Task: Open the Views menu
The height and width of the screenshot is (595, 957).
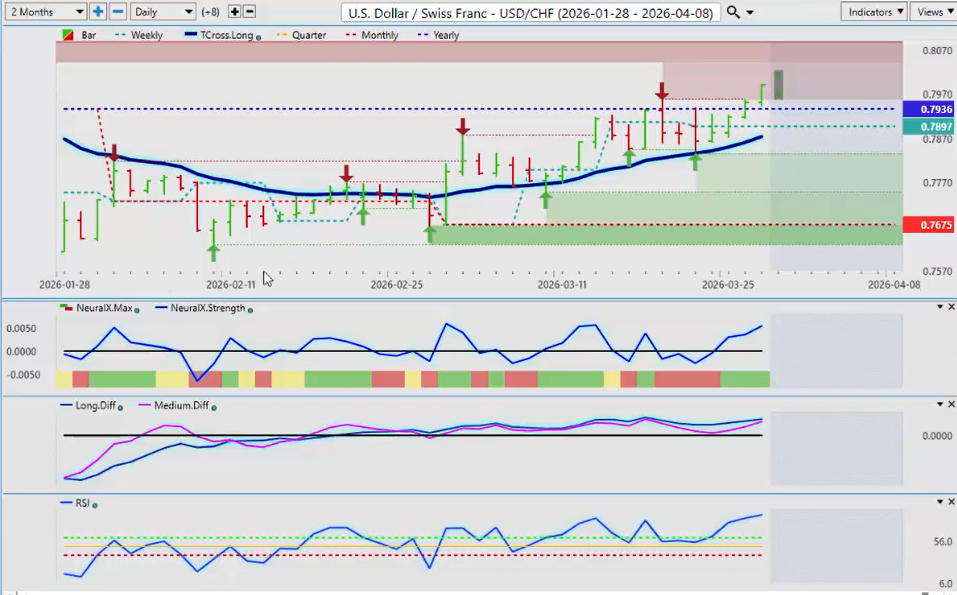Action: click(933, 12)
